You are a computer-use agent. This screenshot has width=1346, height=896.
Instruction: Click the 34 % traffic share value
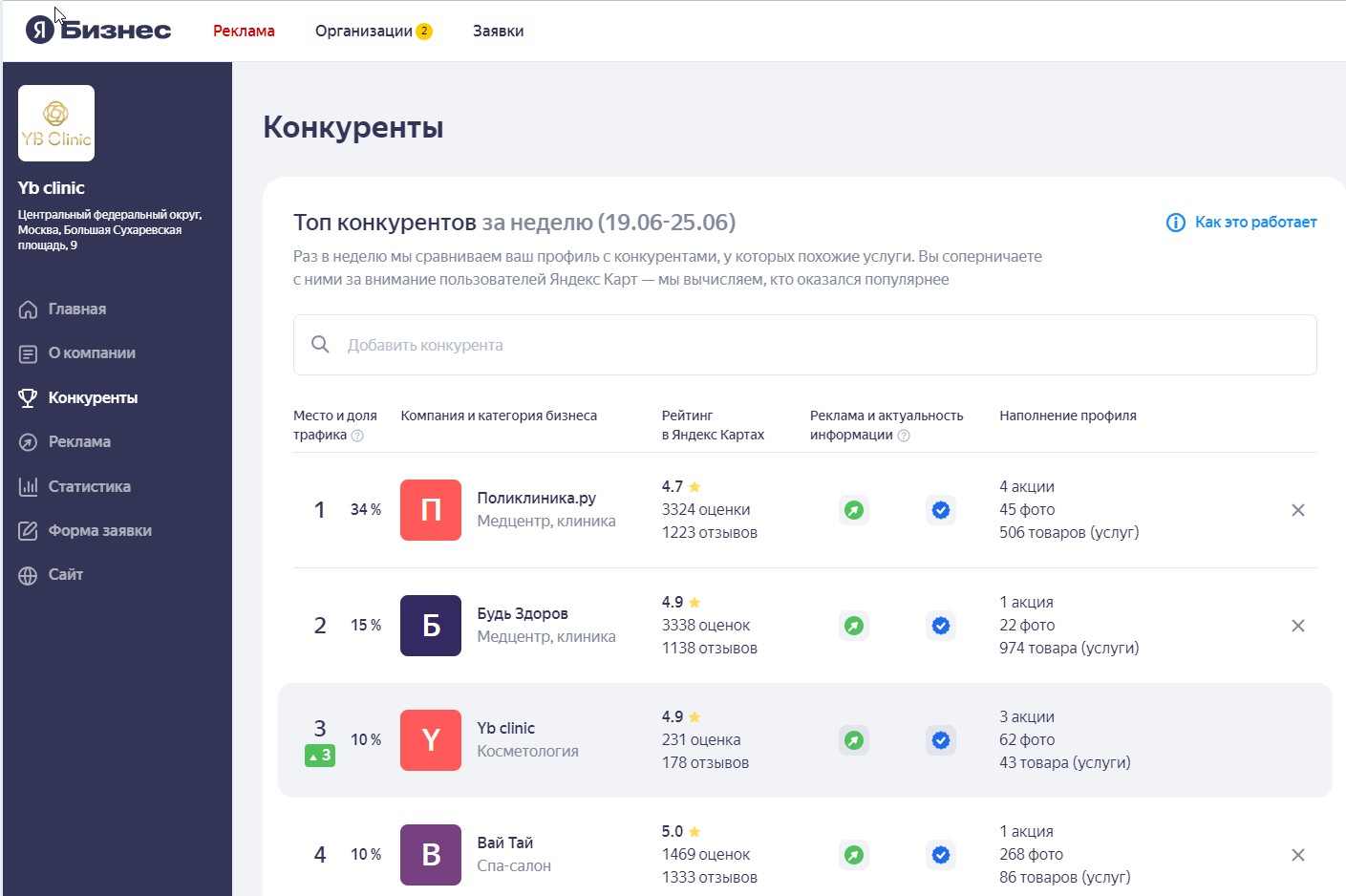pyautogui.click(x=366, y=509)
